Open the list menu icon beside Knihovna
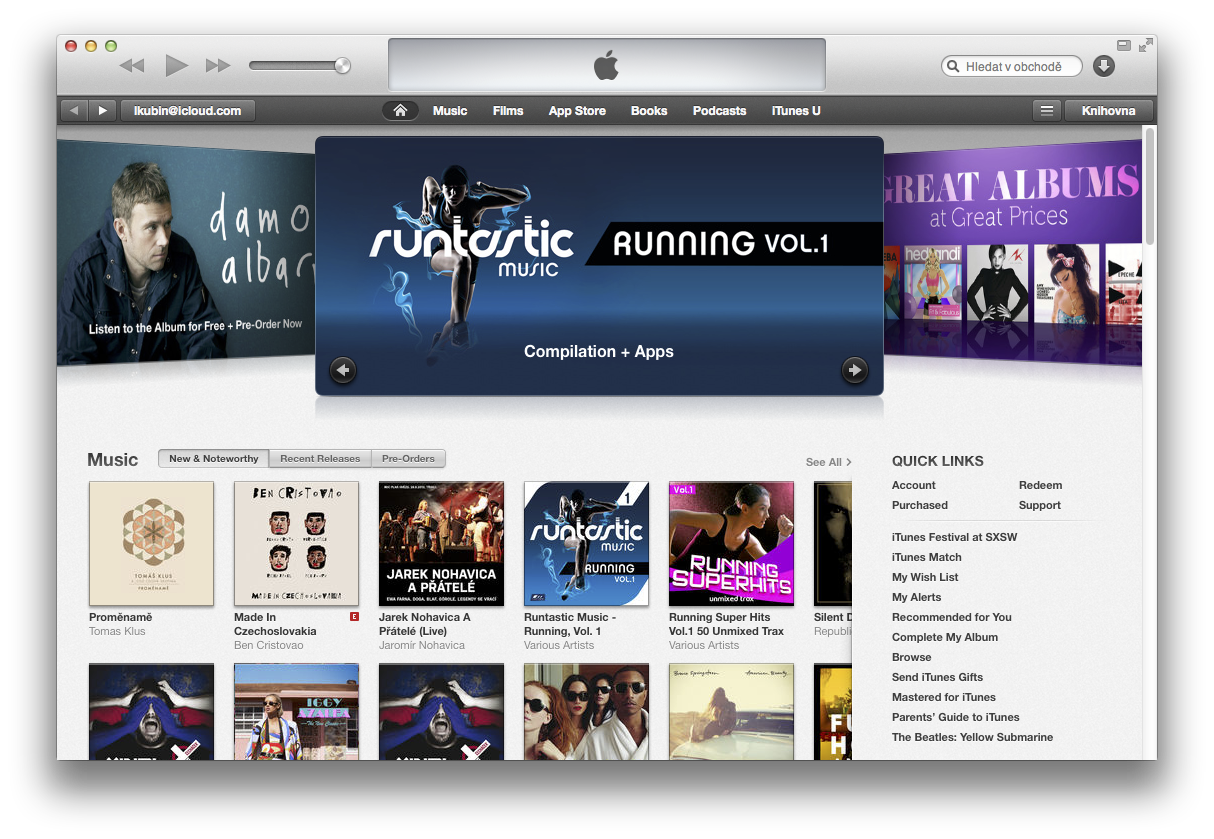This screenshot has height=839, width=1214. [1047, 111]
